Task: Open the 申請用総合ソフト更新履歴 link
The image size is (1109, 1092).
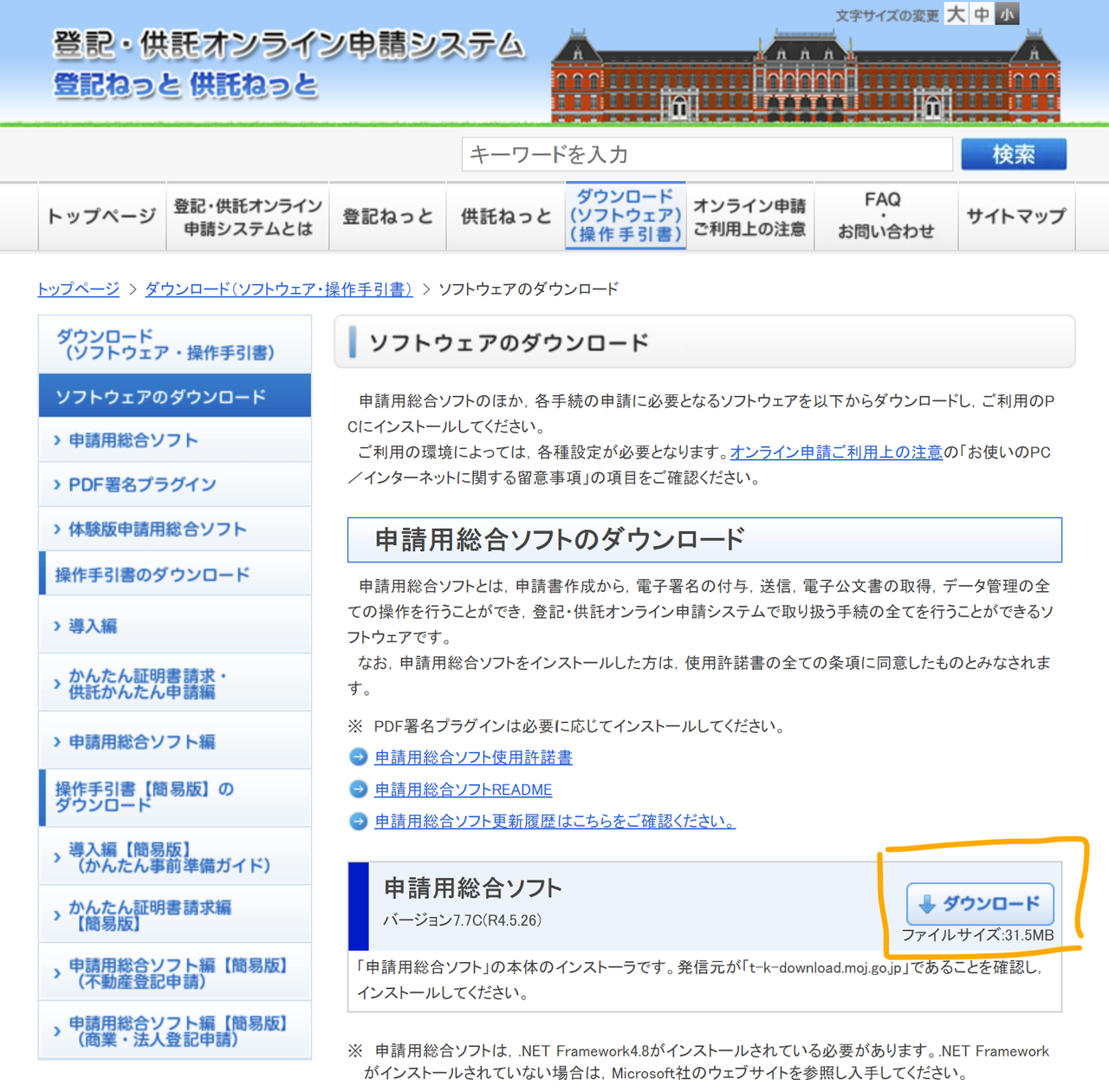Action: point(554,822)
